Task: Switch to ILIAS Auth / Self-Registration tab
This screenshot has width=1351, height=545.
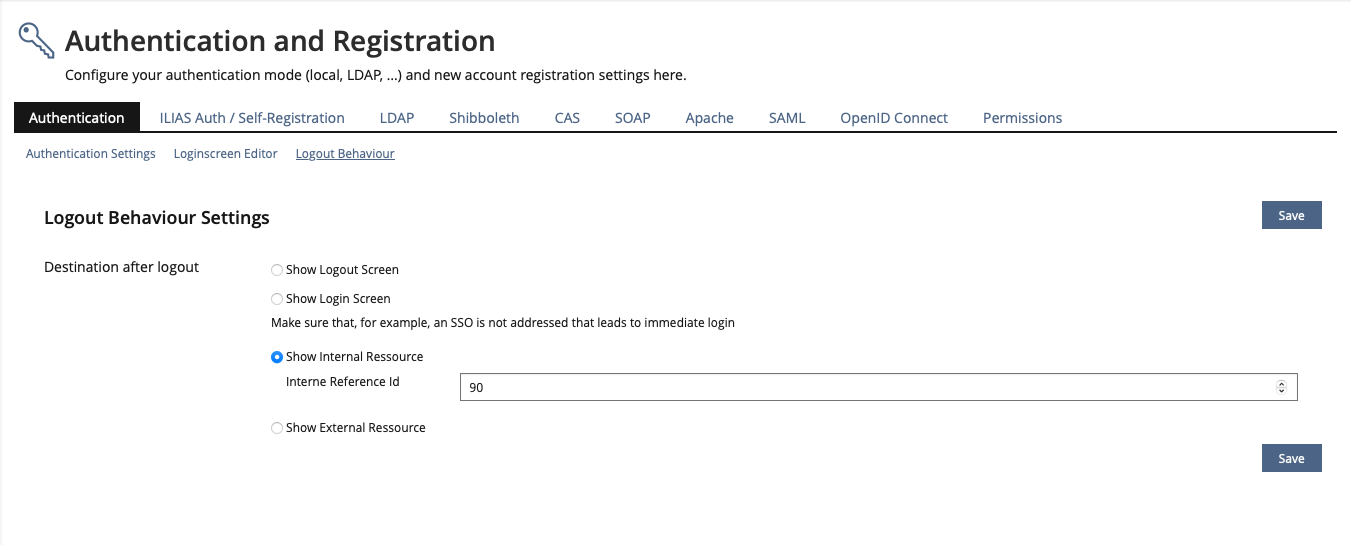Action: [x=252, y=118]
